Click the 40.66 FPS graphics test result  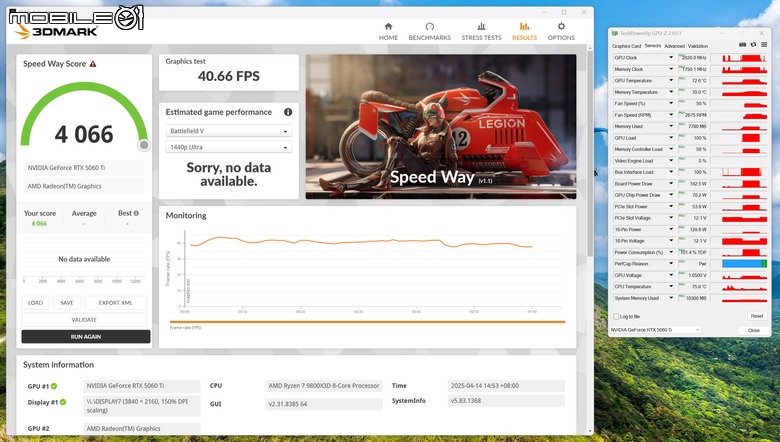229,76
